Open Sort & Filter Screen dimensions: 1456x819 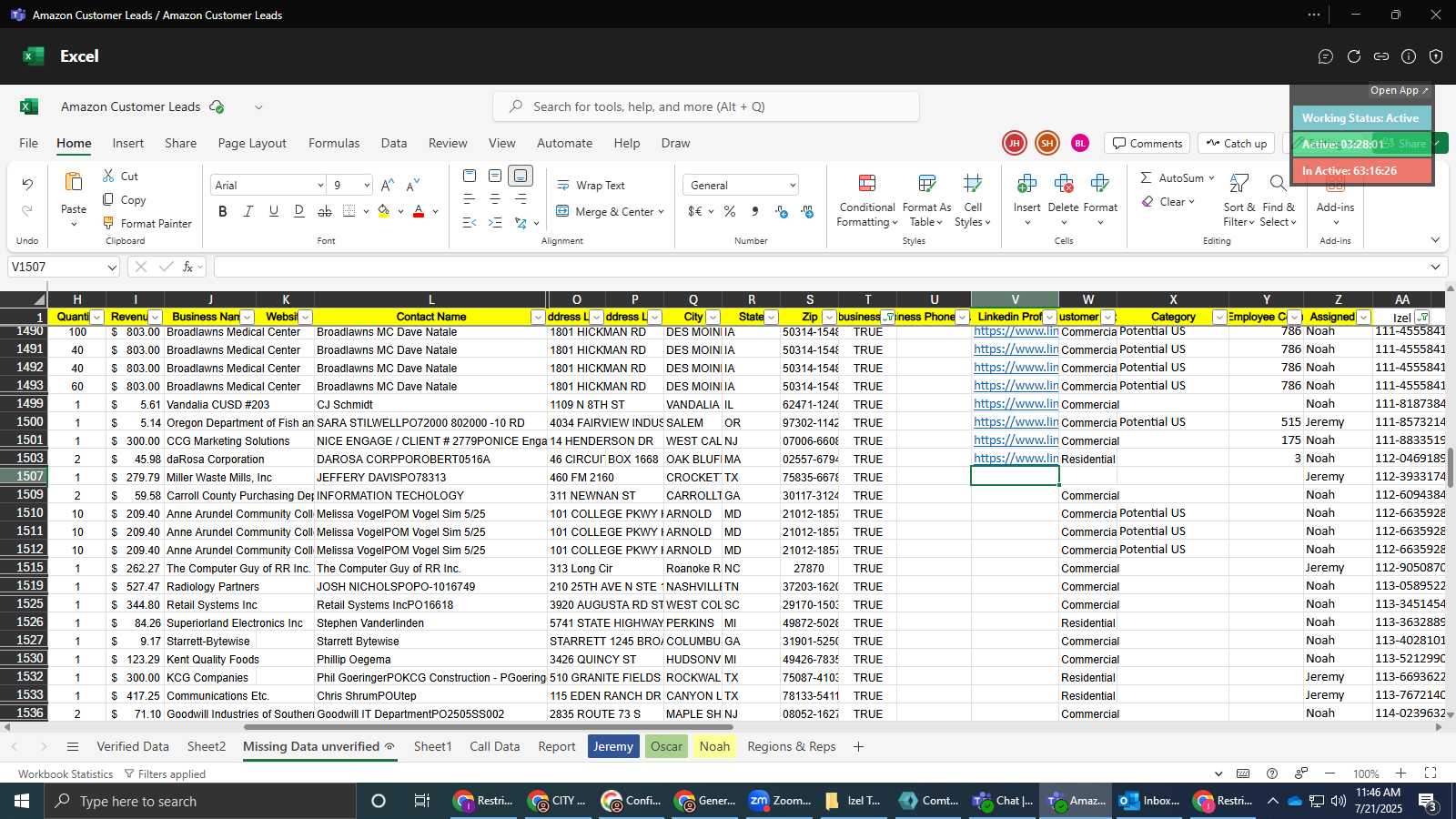[1239, 201]
